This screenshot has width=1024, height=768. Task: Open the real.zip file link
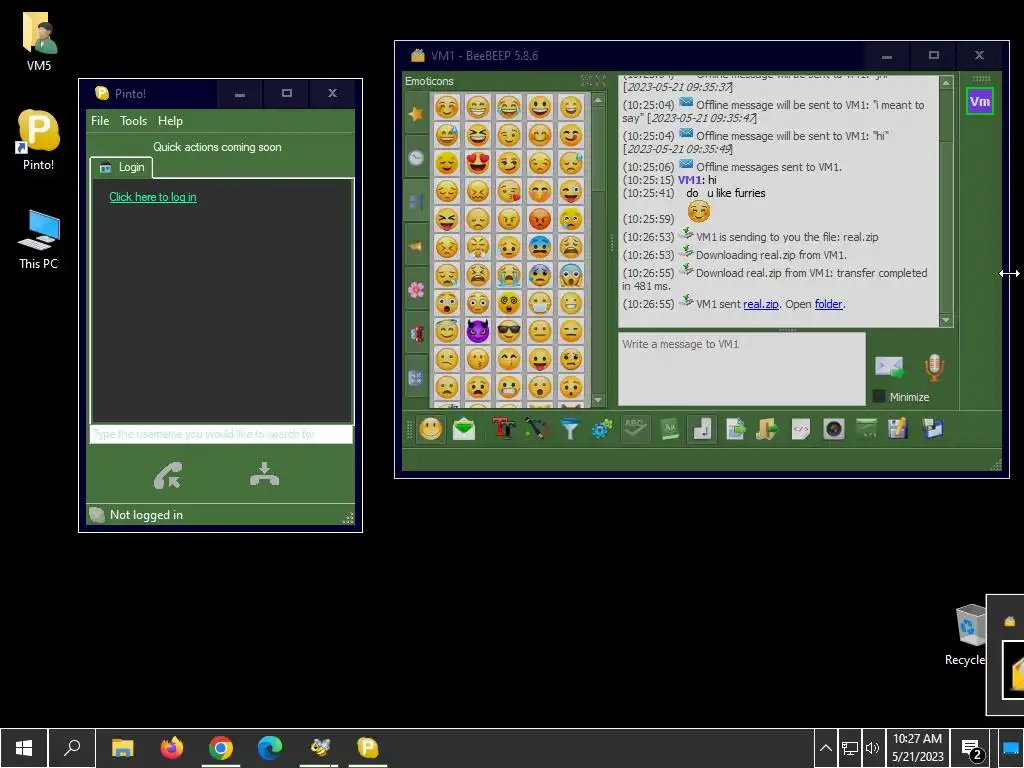pyautogui.click(x=761, y=304)
